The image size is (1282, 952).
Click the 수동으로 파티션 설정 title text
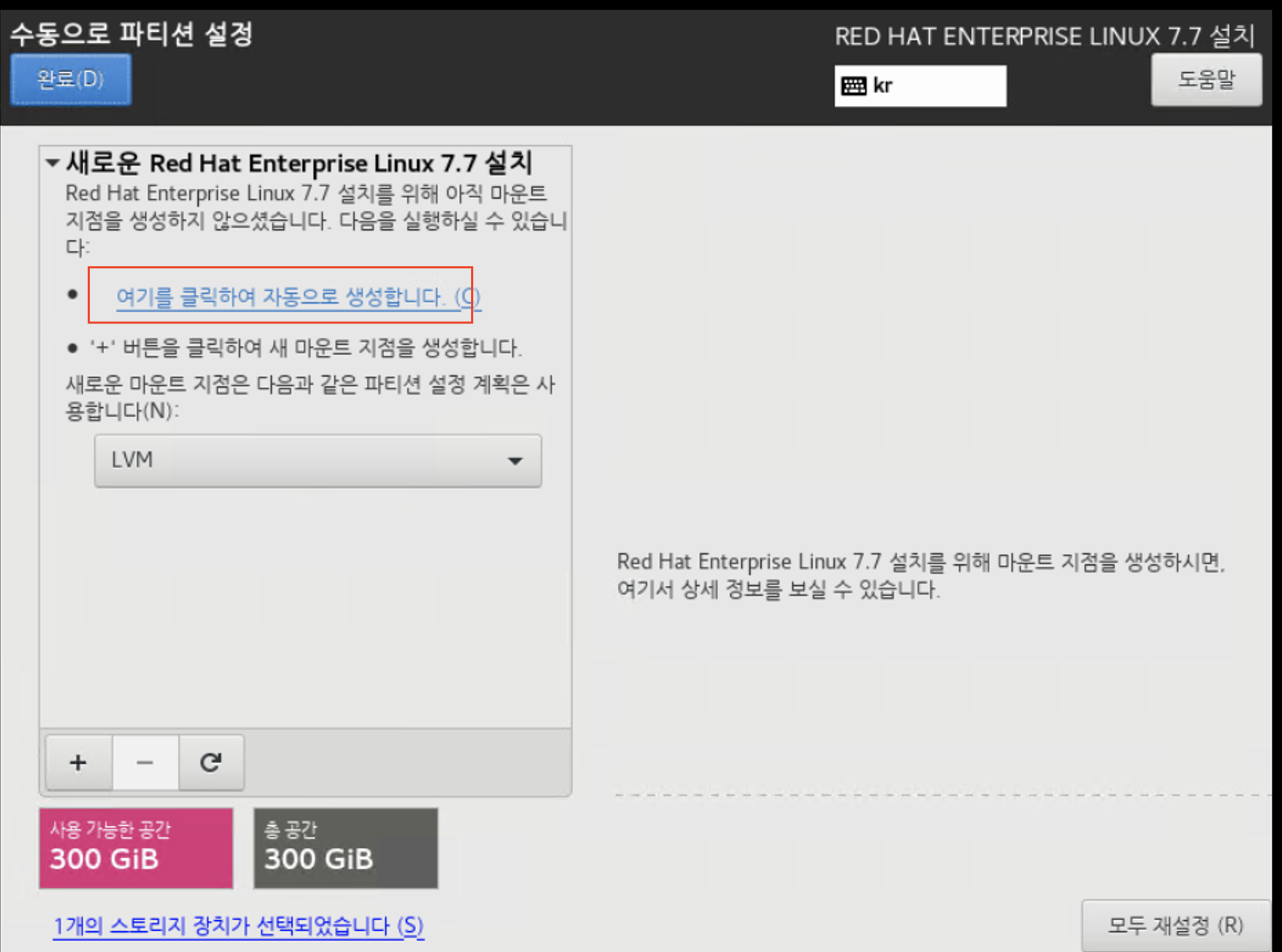[132, 34]
